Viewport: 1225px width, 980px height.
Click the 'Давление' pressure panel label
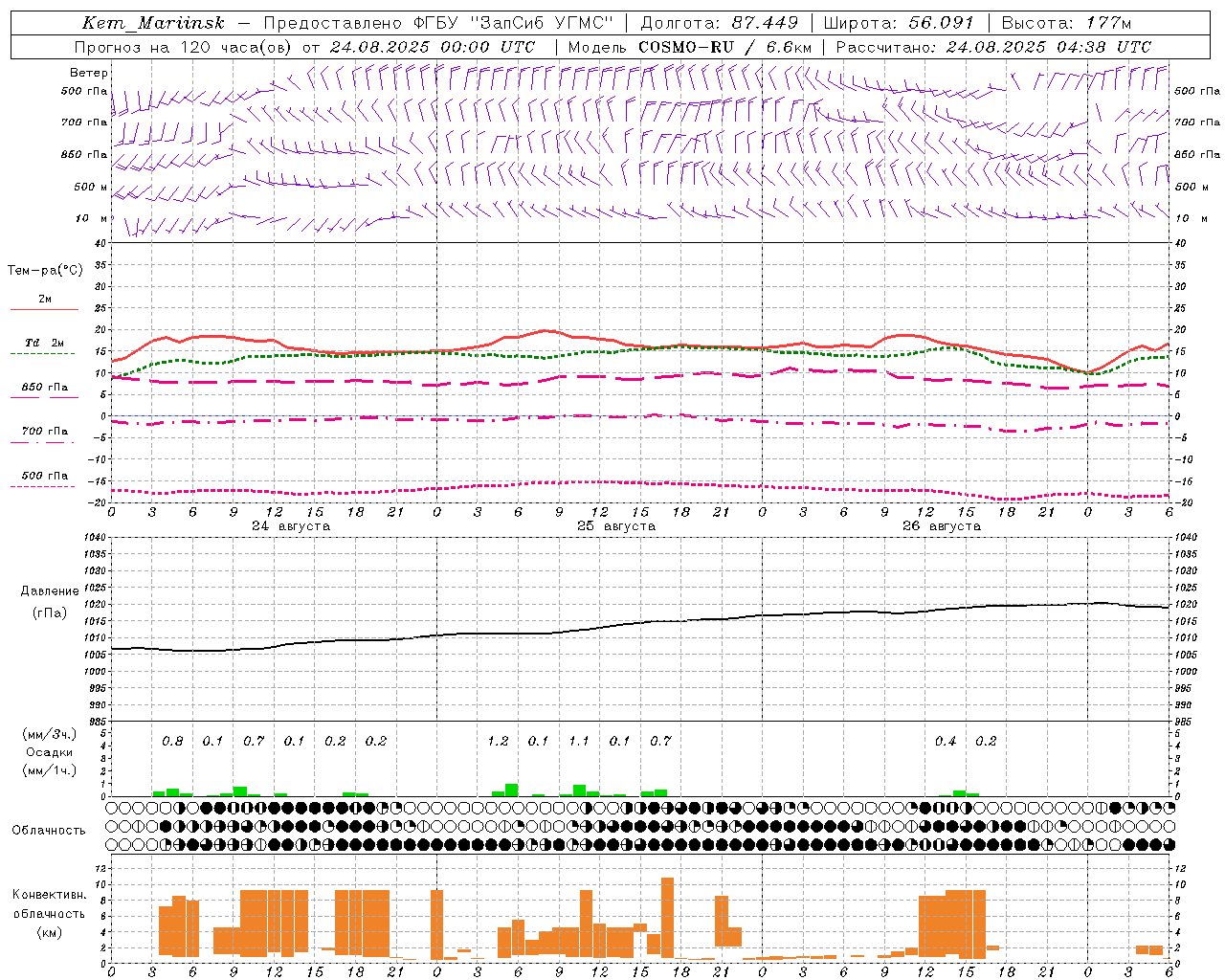pyautogui.click(x=49, y=591)
